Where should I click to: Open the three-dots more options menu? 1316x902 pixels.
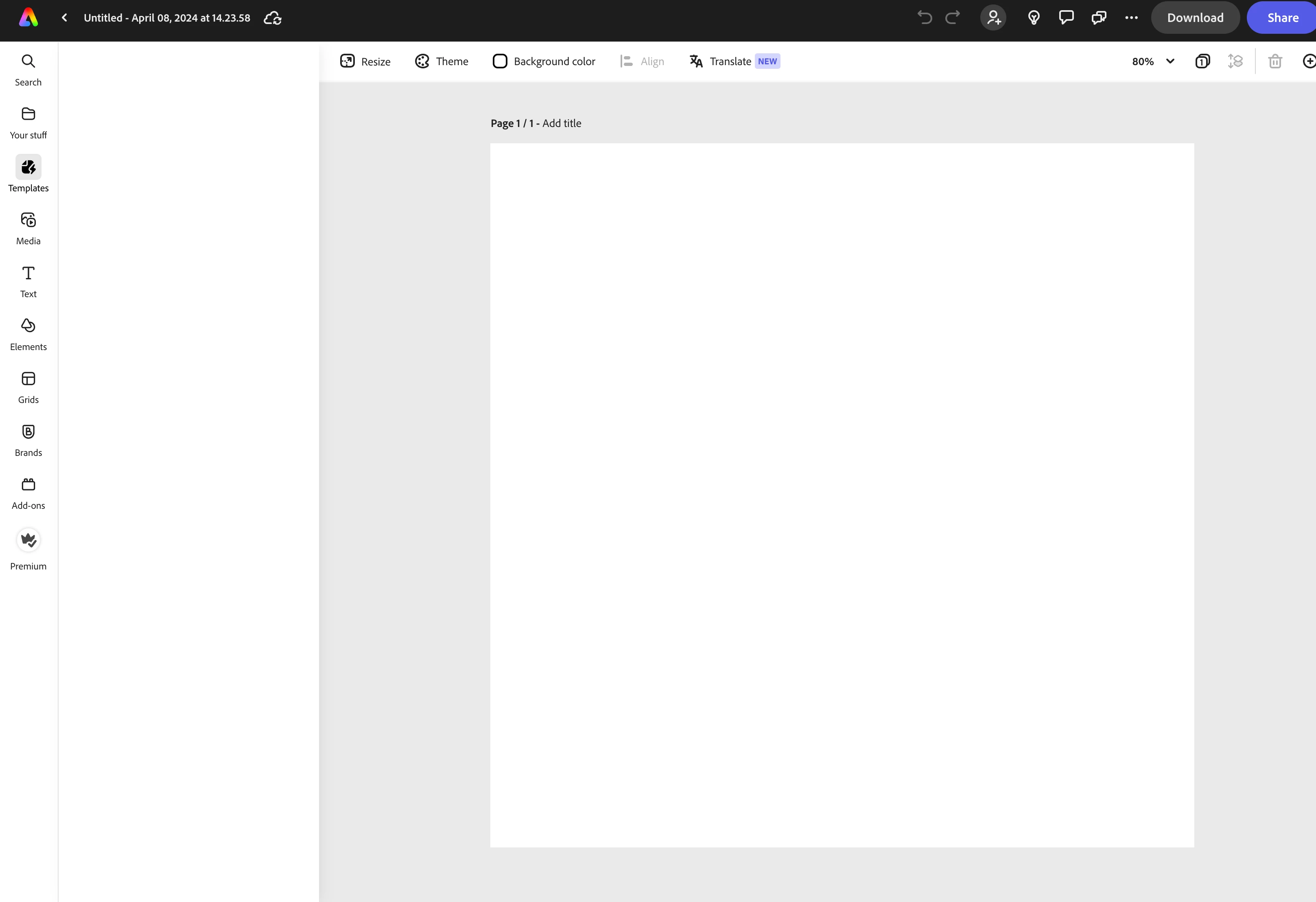pos(1131,18)
